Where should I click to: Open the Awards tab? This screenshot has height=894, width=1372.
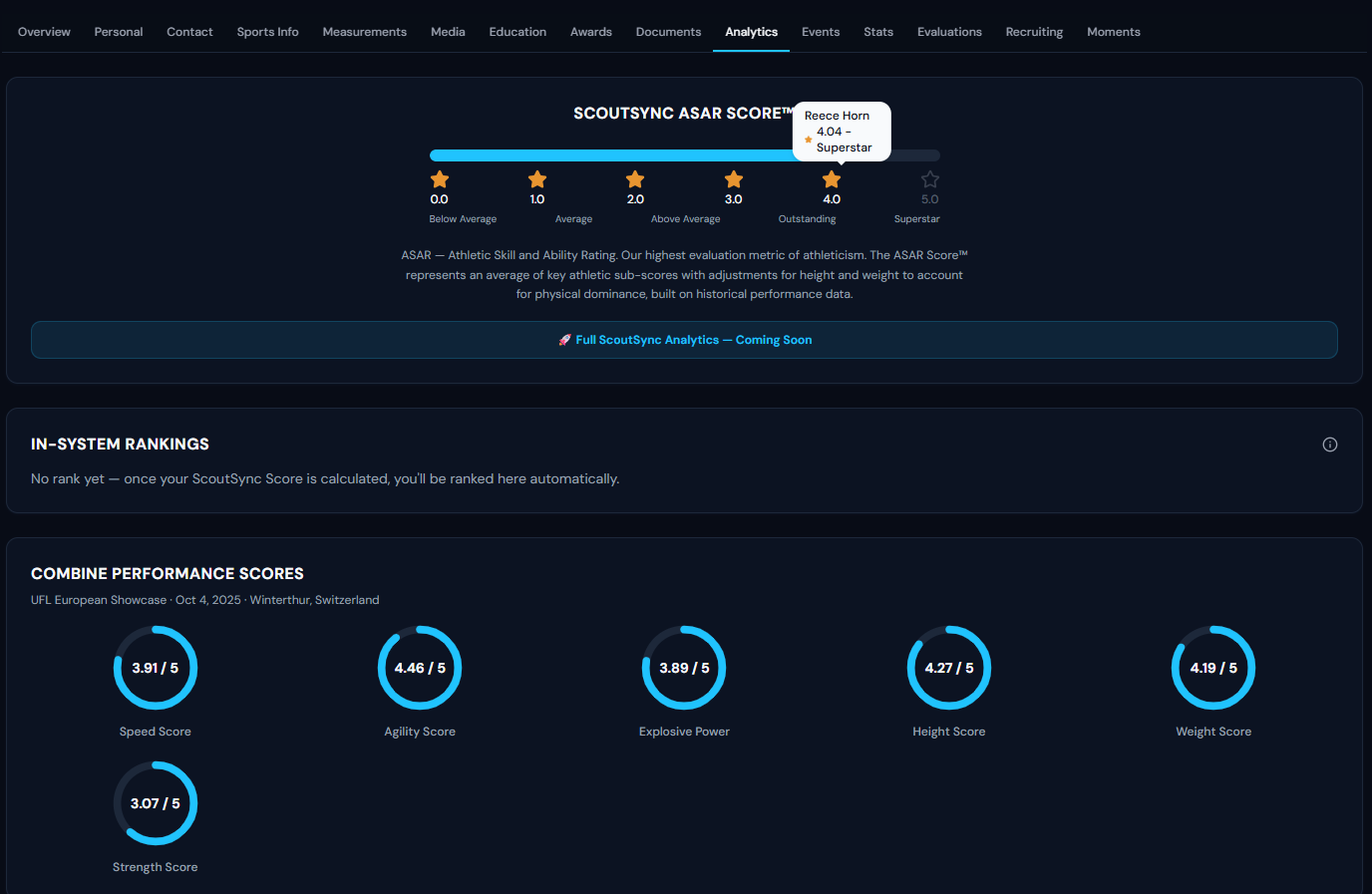591,32
